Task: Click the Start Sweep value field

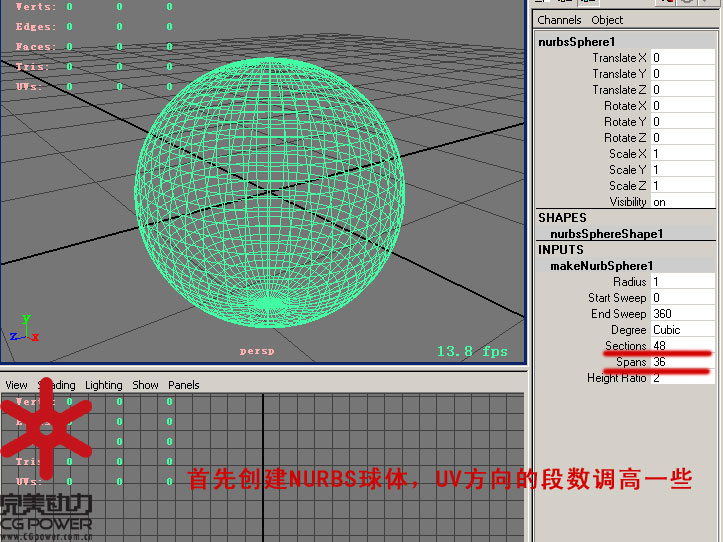Action: pos(683,298)
